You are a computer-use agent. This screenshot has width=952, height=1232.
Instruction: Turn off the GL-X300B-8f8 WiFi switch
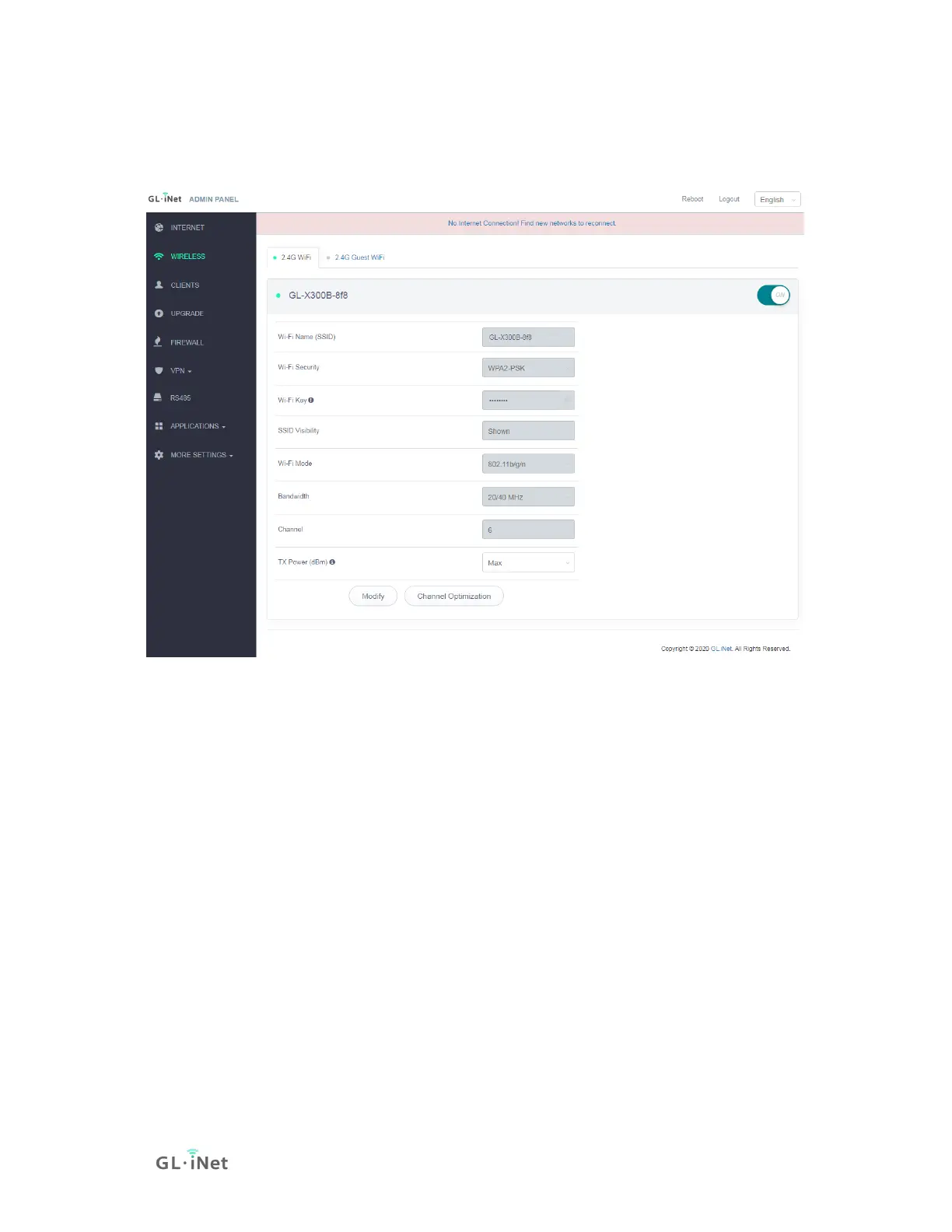pyautogui.click(x=773, y=296)
